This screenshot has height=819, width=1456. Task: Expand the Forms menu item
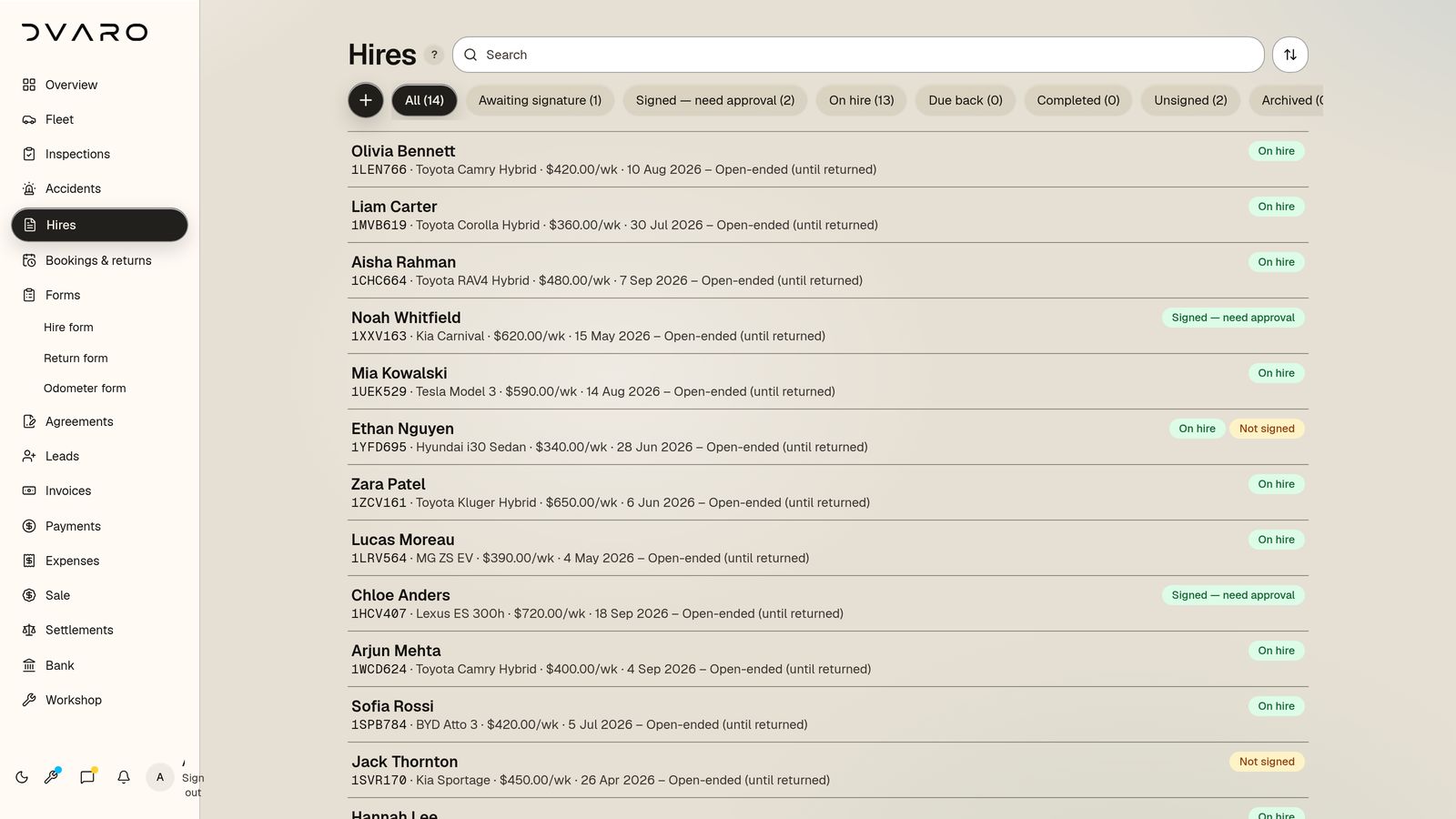[99, 295]
